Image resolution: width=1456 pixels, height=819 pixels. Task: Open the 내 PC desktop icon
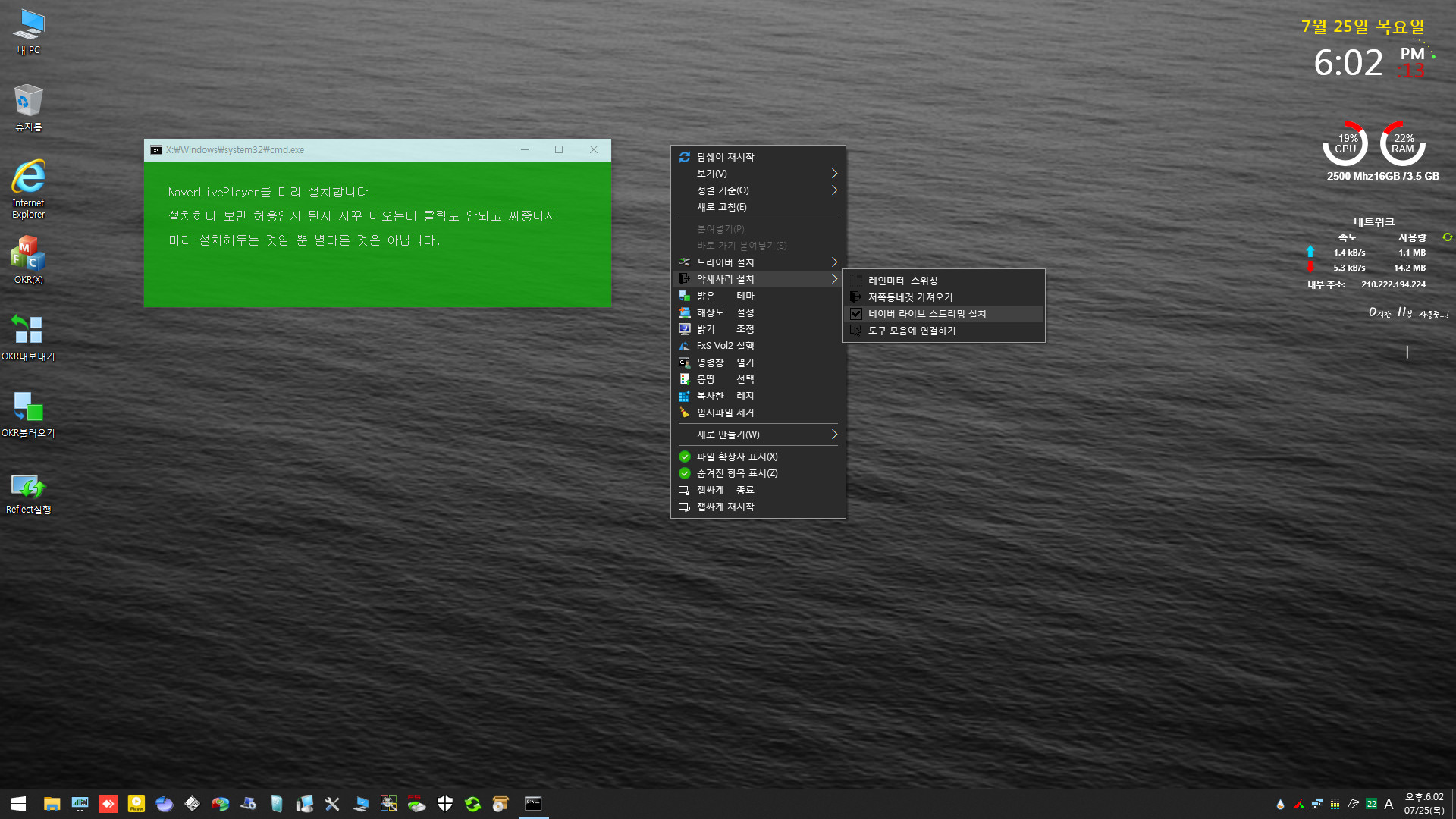coord(29,32)
